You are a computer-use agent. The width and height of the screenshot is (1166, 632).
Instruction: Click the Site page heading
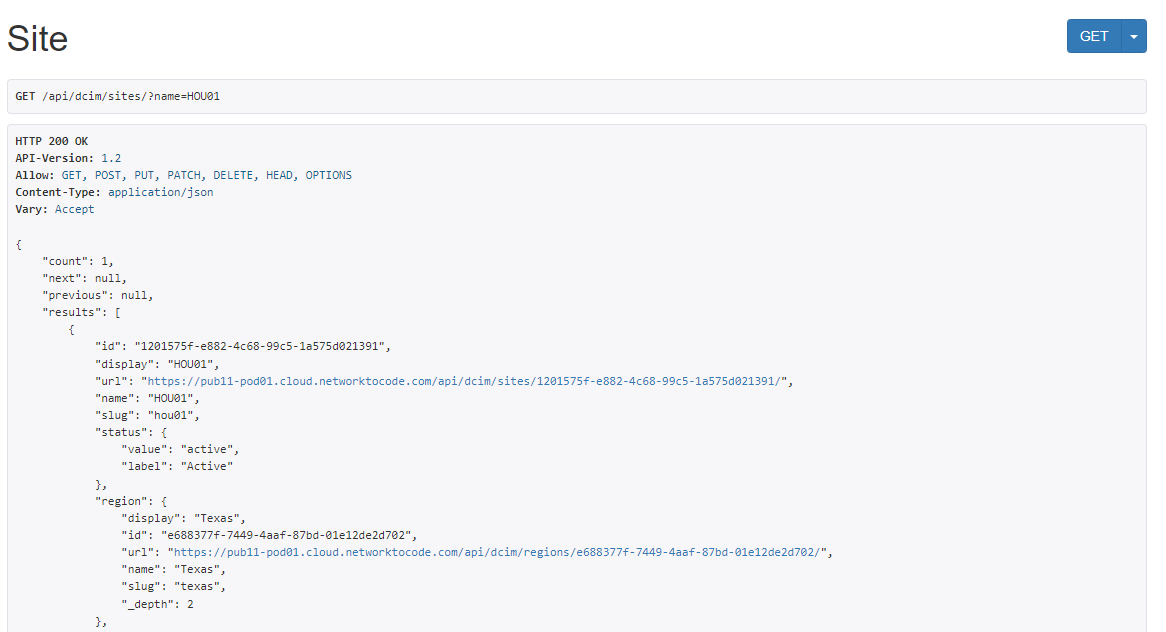pyautogui.click(x=38, y=38)
